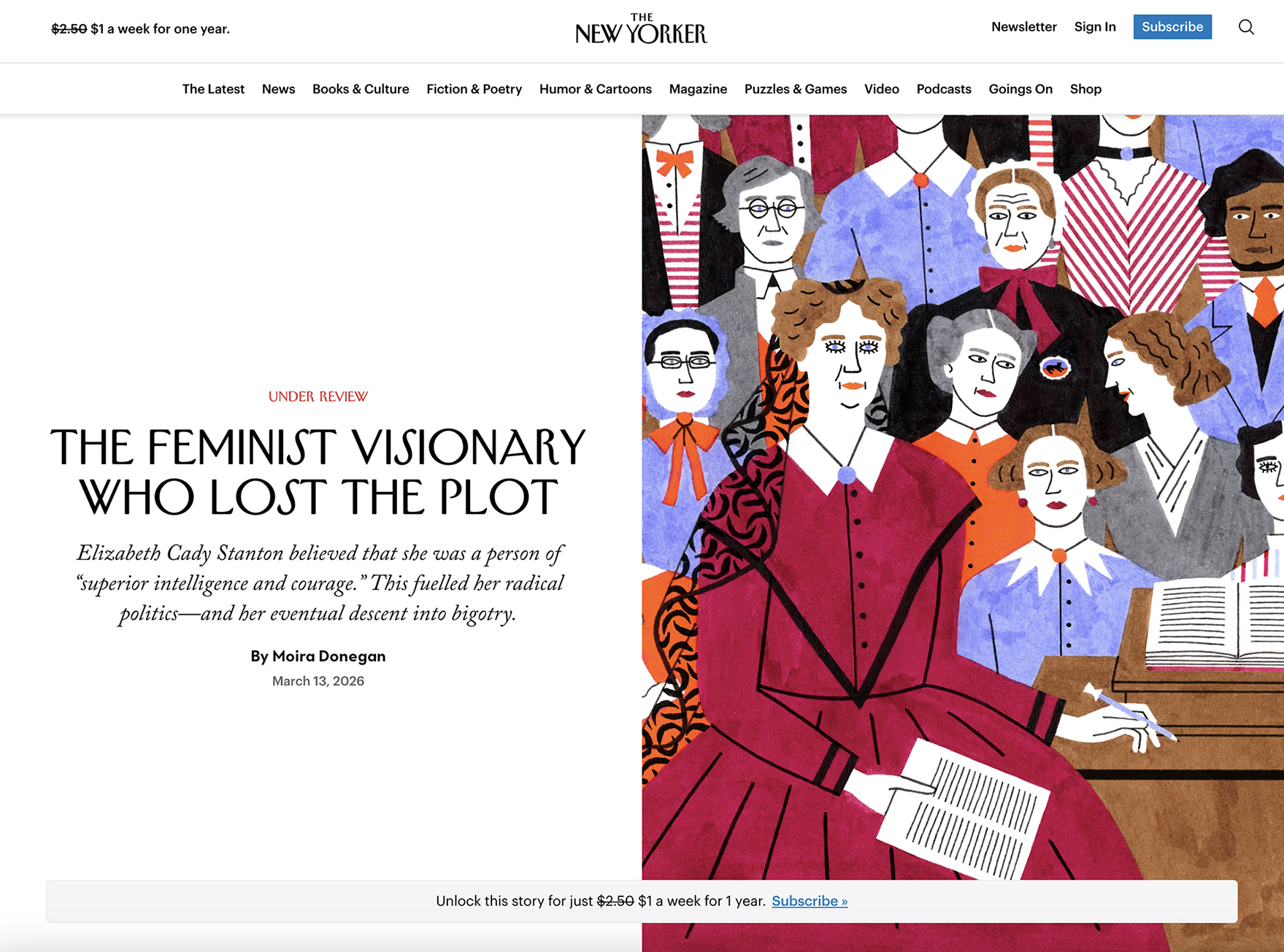Visit the Shop link
The height and width of the screenshot is (952, 1284).
coord(1085,89)
